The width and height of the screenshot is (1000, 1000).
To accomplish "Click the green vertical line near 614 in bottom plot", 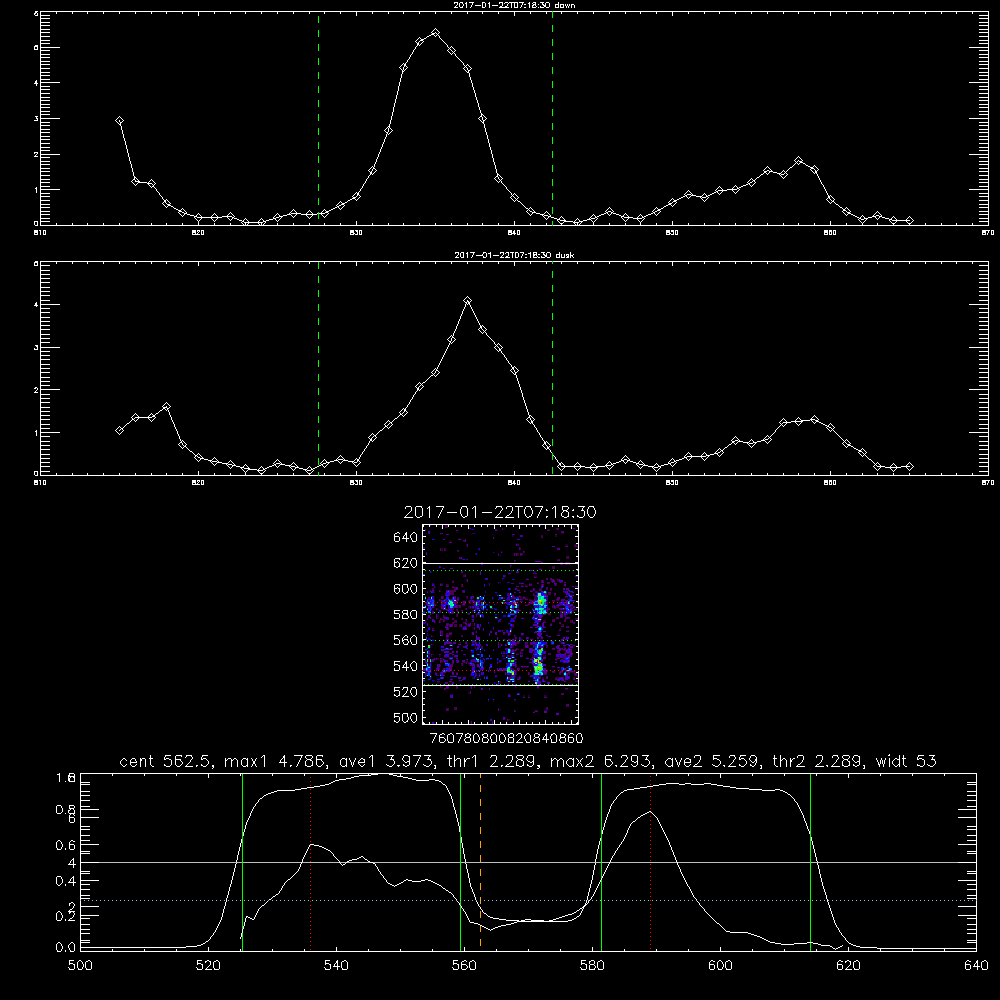I will (811, 862).
